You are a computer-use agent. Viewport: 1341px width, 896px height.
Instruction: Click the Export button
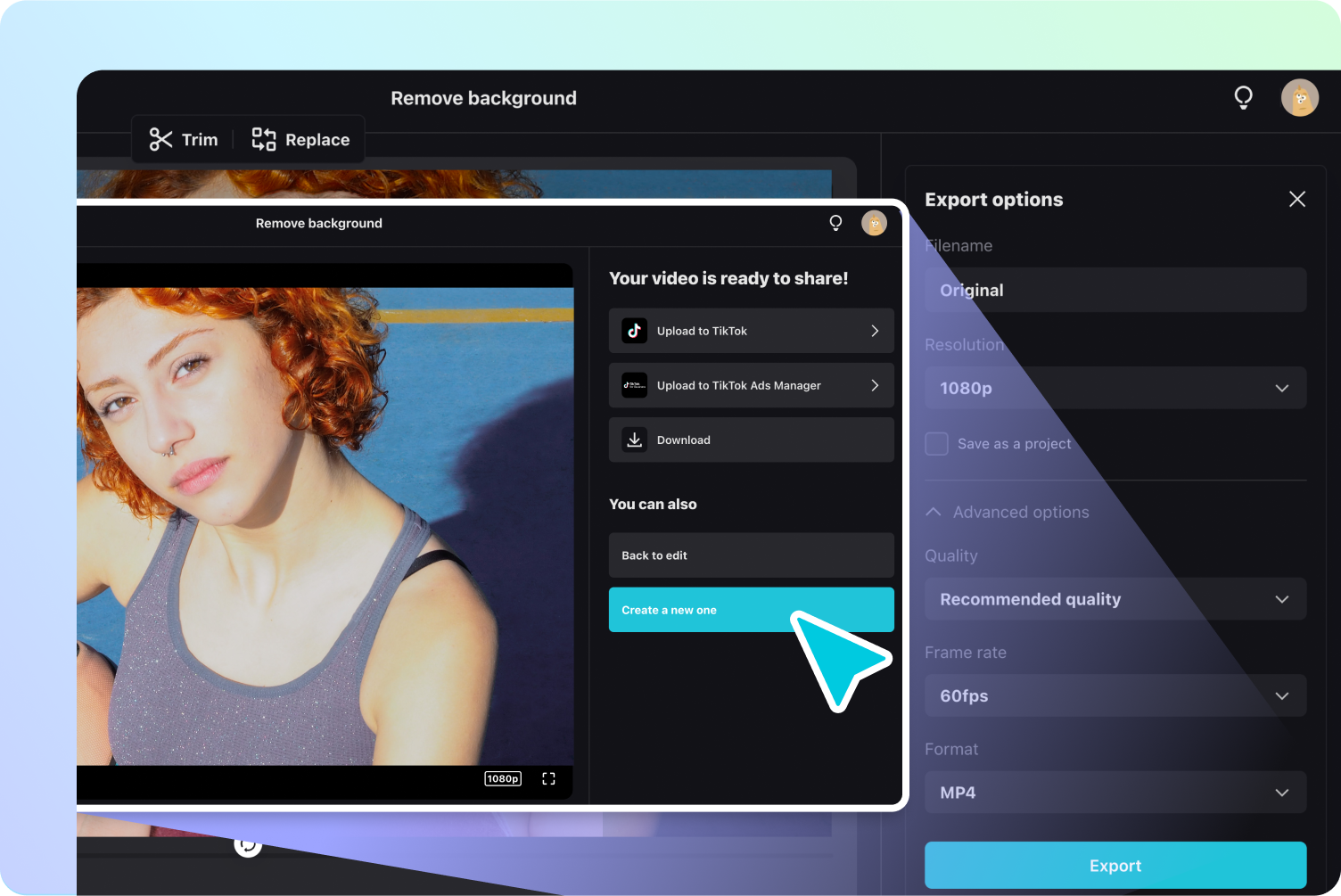click(1115, 866)
